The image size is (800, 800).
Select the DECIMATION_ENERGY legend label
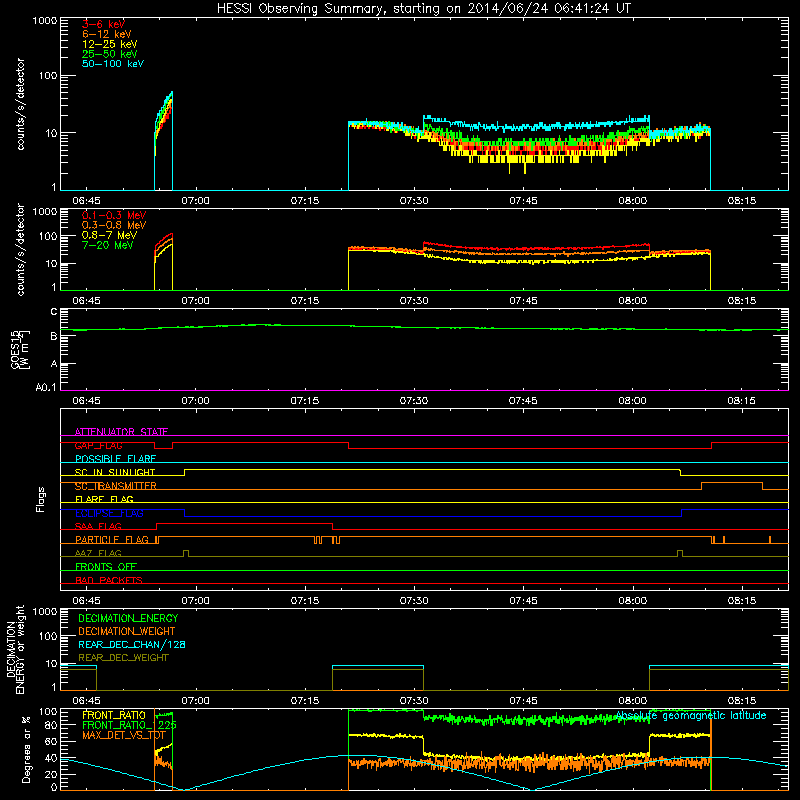point(128,618)
